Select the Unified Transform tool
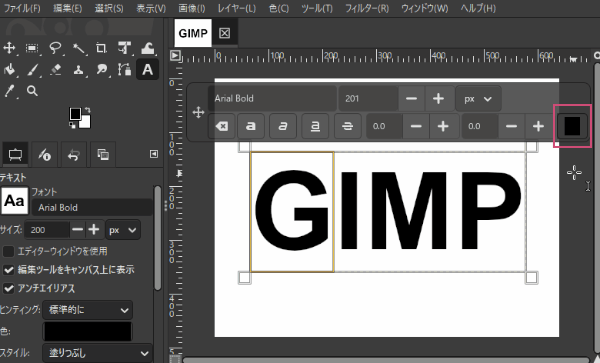This screenshot has width=600, height=363. pos(124,48)
